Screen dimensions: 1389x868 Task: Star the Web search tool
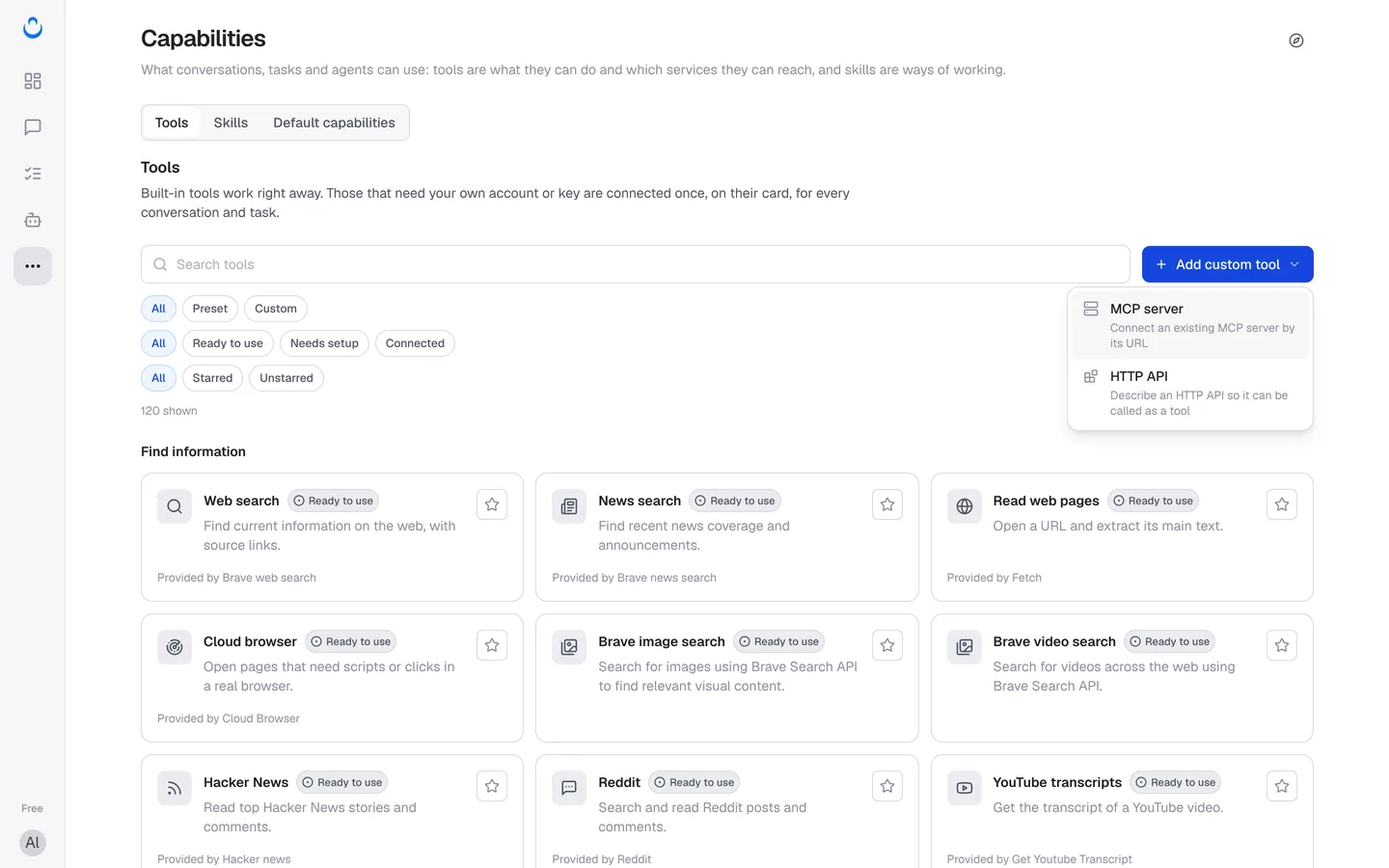pyautogui.click(x=492, y=504)
